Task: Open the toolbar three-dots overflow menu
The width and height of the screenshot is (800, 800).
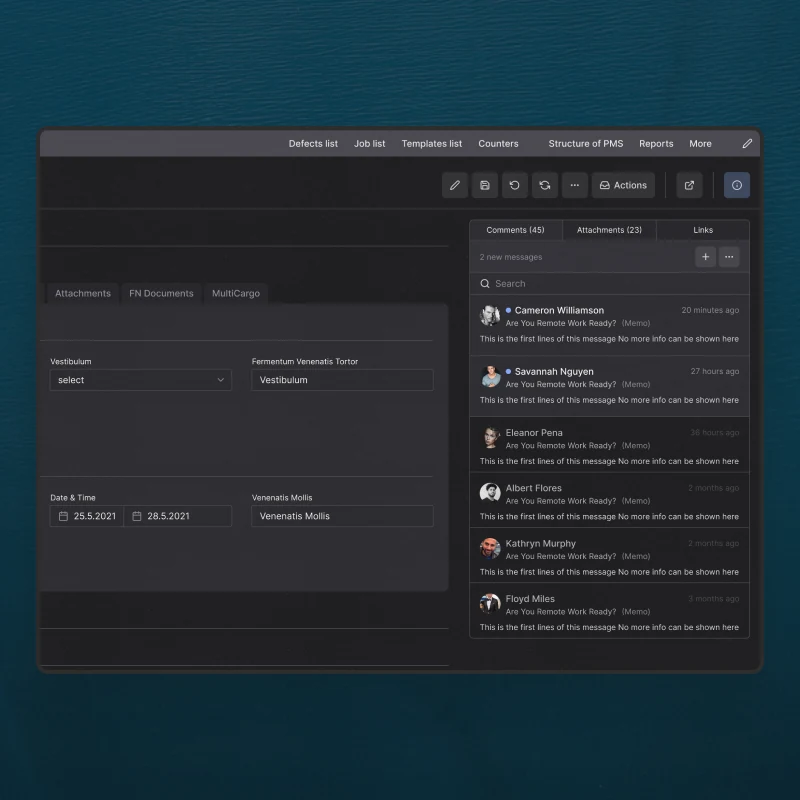Action: 574,185
